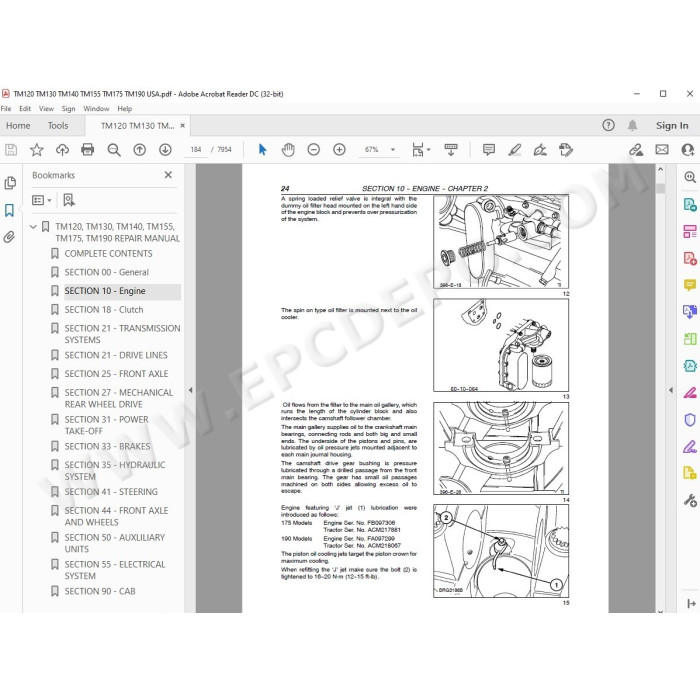Open COMPLETE CONTENTS bookmark
Screen dimensions: 700x700
point(108,254)
